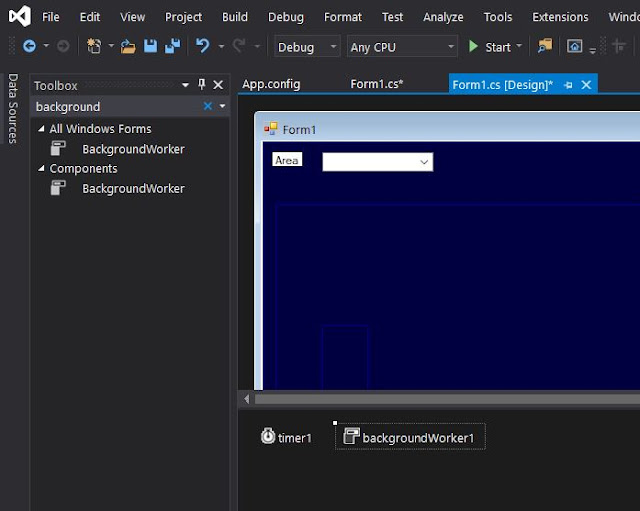
Task: Open a file with the folder icon
Action: pos(128,46)
